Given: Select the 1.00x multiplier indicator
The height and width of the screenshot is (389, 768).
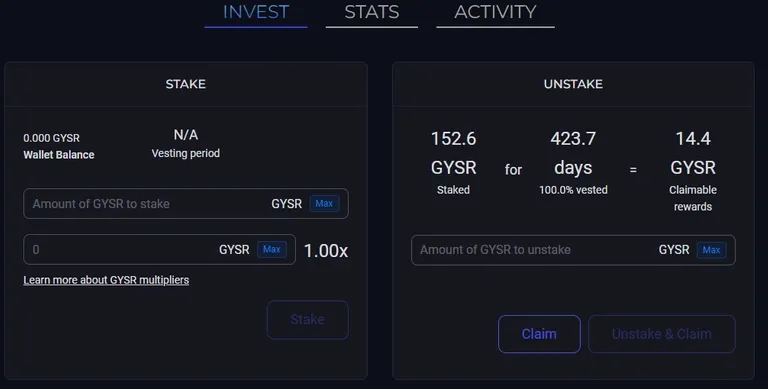Looking at the screenshot, I should click(326, 251).
